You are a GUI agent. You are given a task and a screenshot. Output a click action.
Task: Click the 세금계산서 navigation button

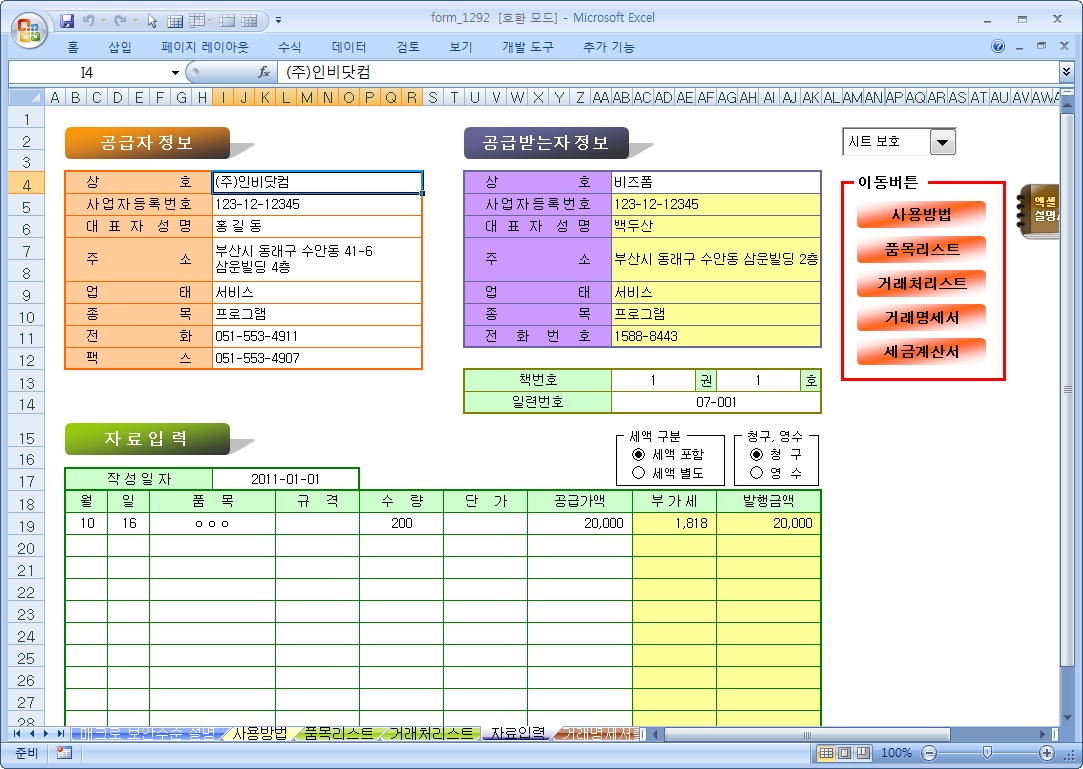(921, 352)
